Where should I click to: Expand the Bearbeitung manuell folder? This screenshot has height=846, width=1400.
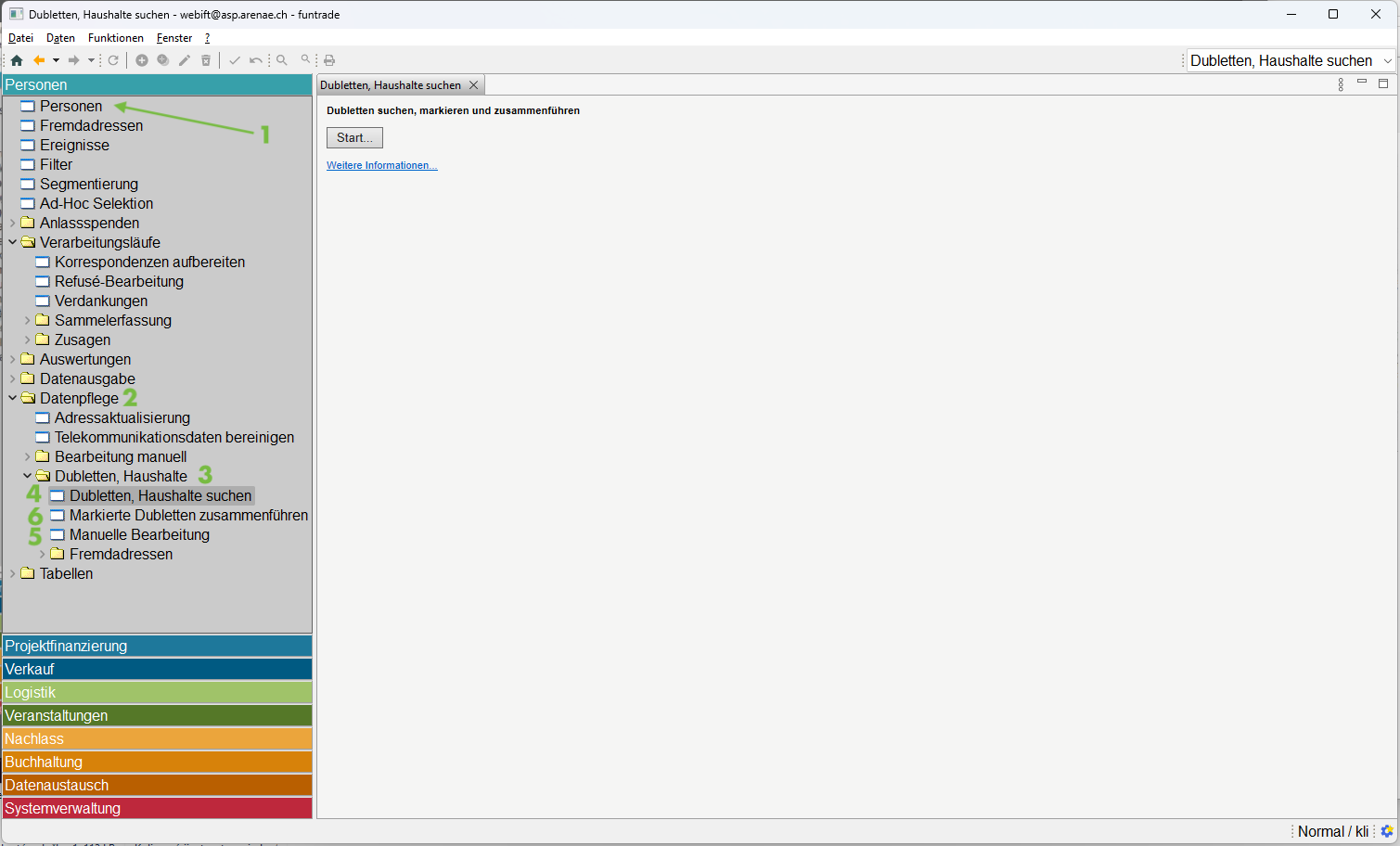click(27, 457)
